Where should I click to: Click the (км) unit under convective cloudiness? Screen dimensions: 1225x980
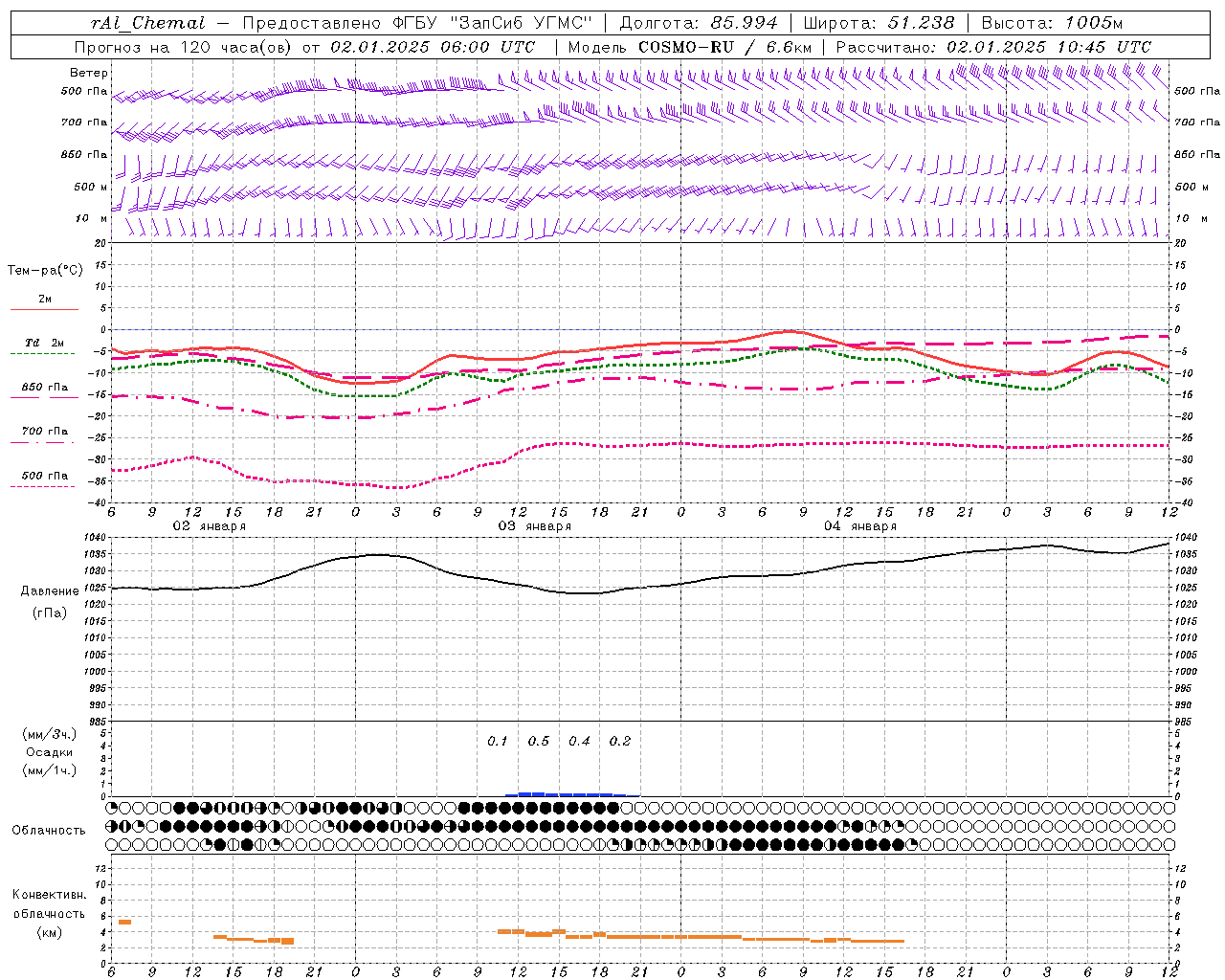pos(49,932)
